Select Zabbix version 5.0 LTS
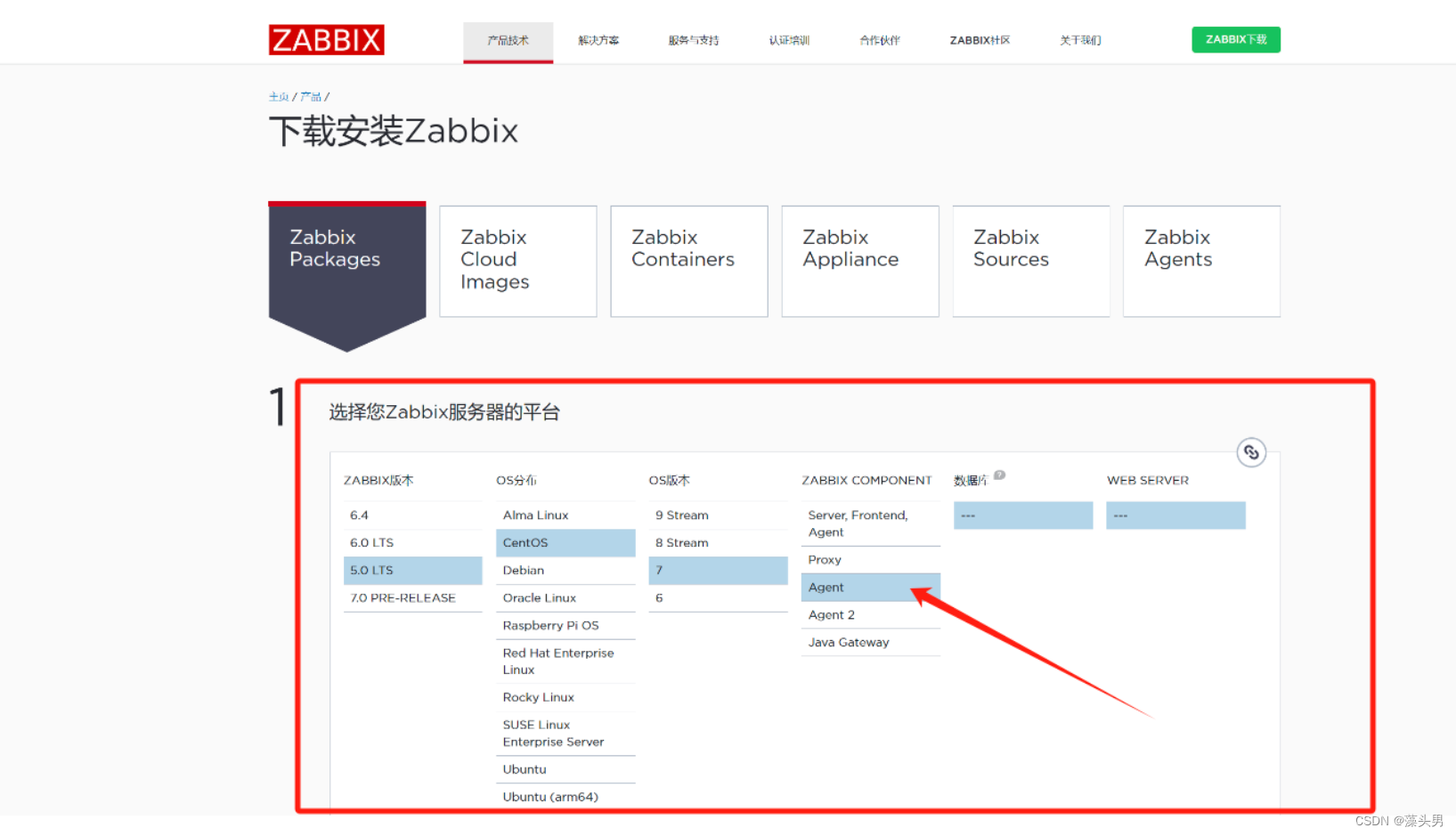The height and width of the screenshot is (836, 1456). tap(413, 571)
